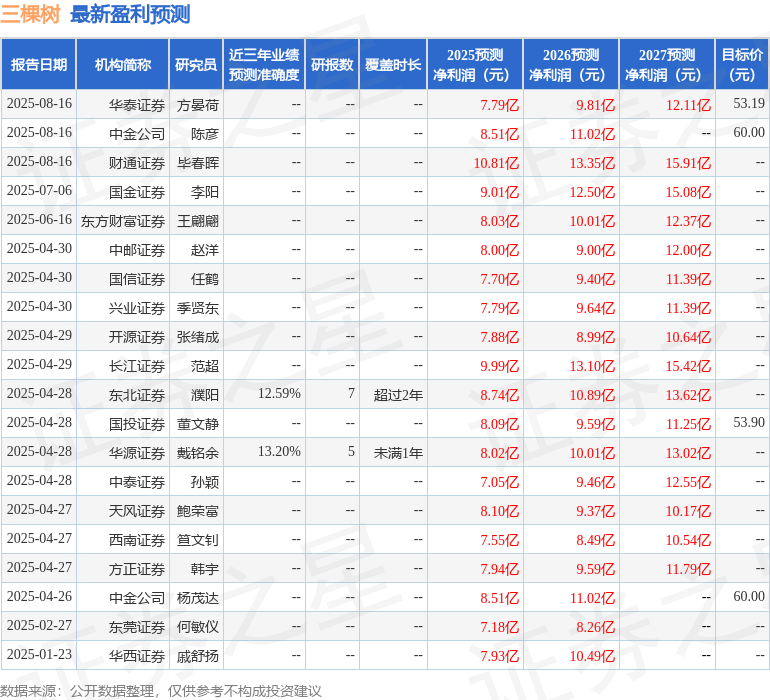Select researcher 任鹤
Image resolution: width=770 pixels, height=700 pixels.
pyautogui.click(x=205, y=279)
